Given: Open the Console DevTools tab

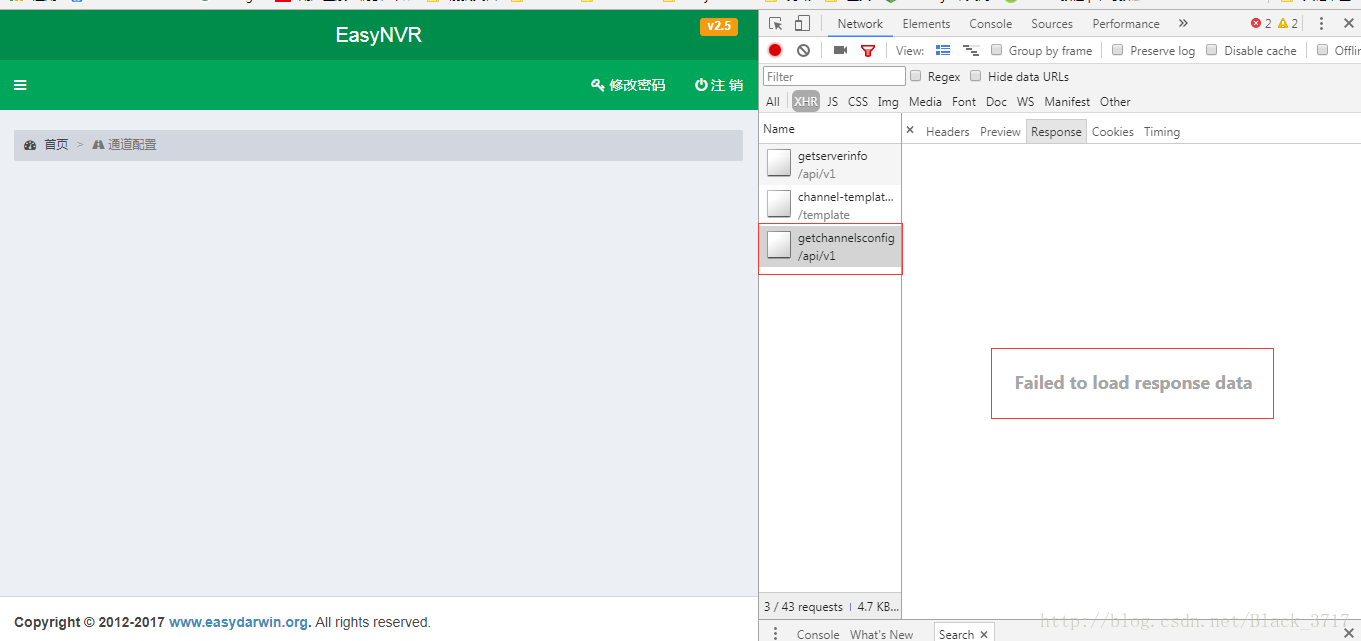Looking at the screenshot, I should pyautogui.click(x=990, y=24).
